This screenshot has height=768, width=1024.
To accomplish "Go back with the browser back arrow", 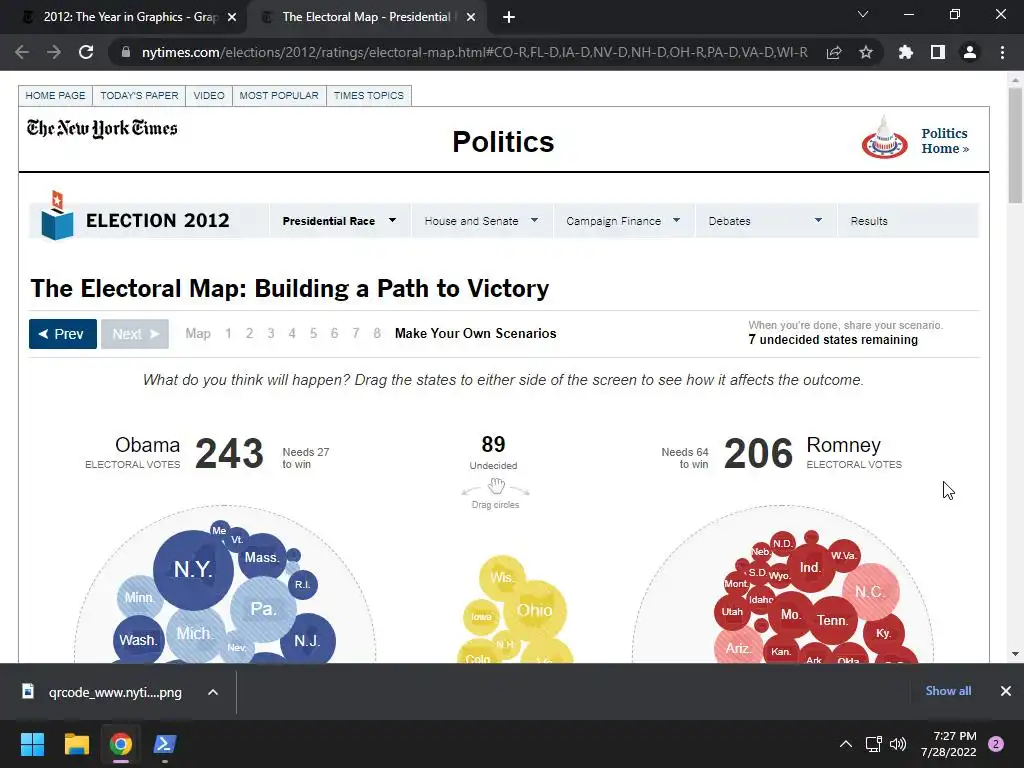I will (x=22, y=52).
